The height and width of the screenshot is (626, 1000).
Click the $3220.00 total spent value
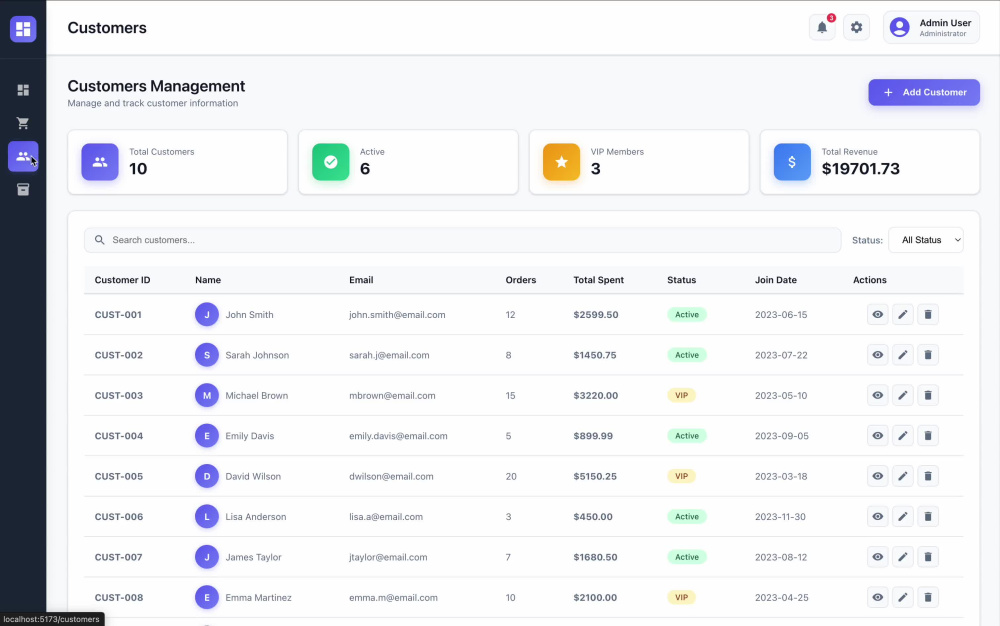point(595,395)
